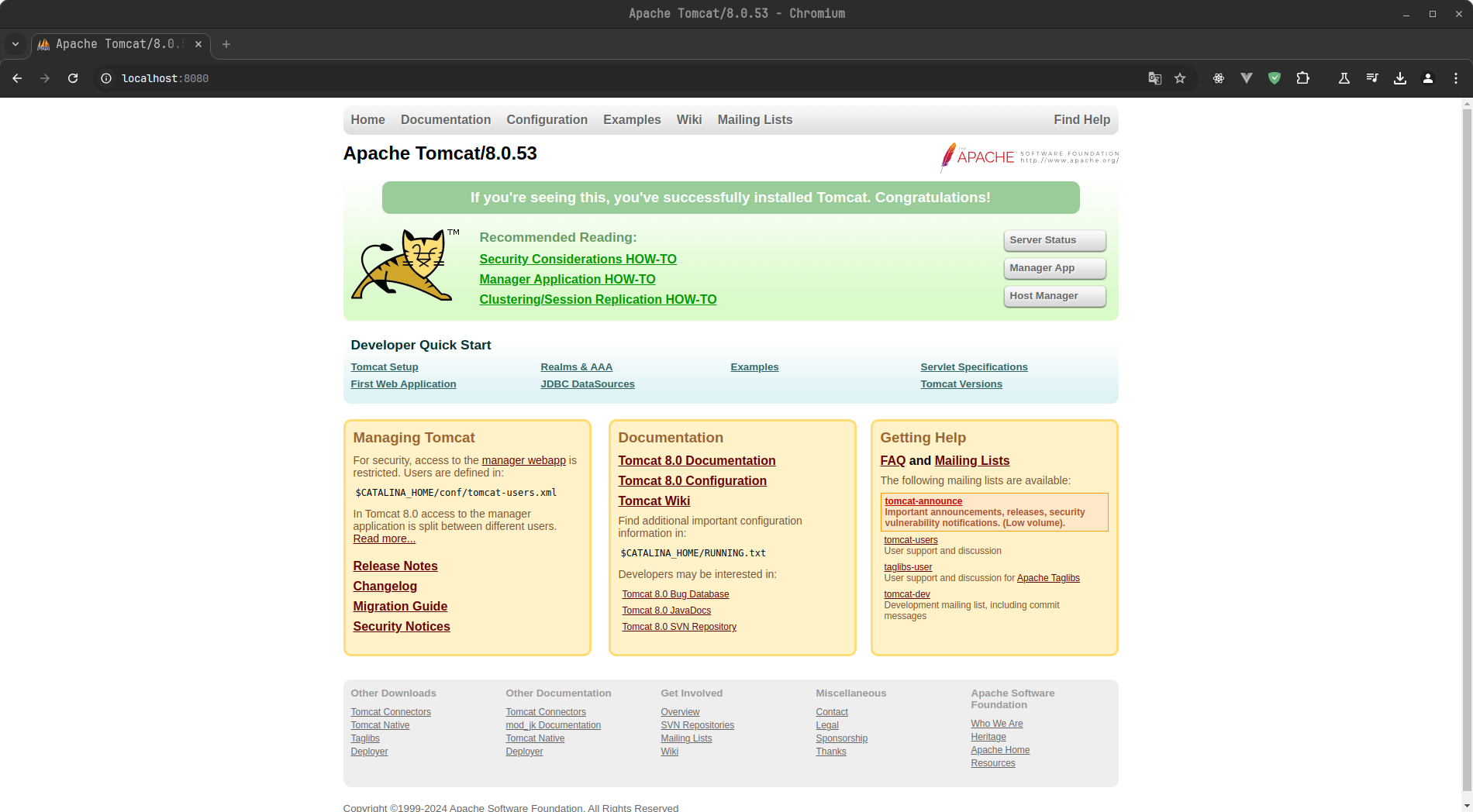Open Tomcat 8.0 Configuration link
The image size is (1473, 812).
tap(692, 481)
